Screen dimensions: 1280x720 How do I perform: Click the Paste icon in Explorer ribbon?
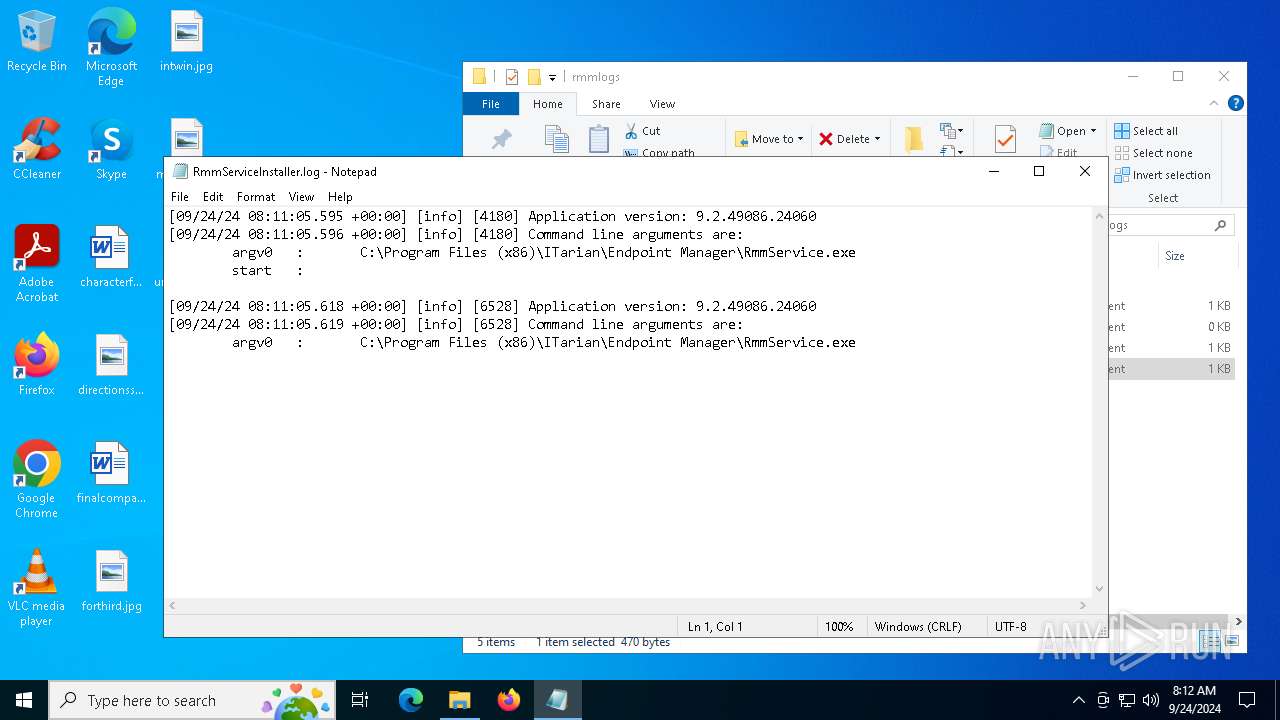599,139
